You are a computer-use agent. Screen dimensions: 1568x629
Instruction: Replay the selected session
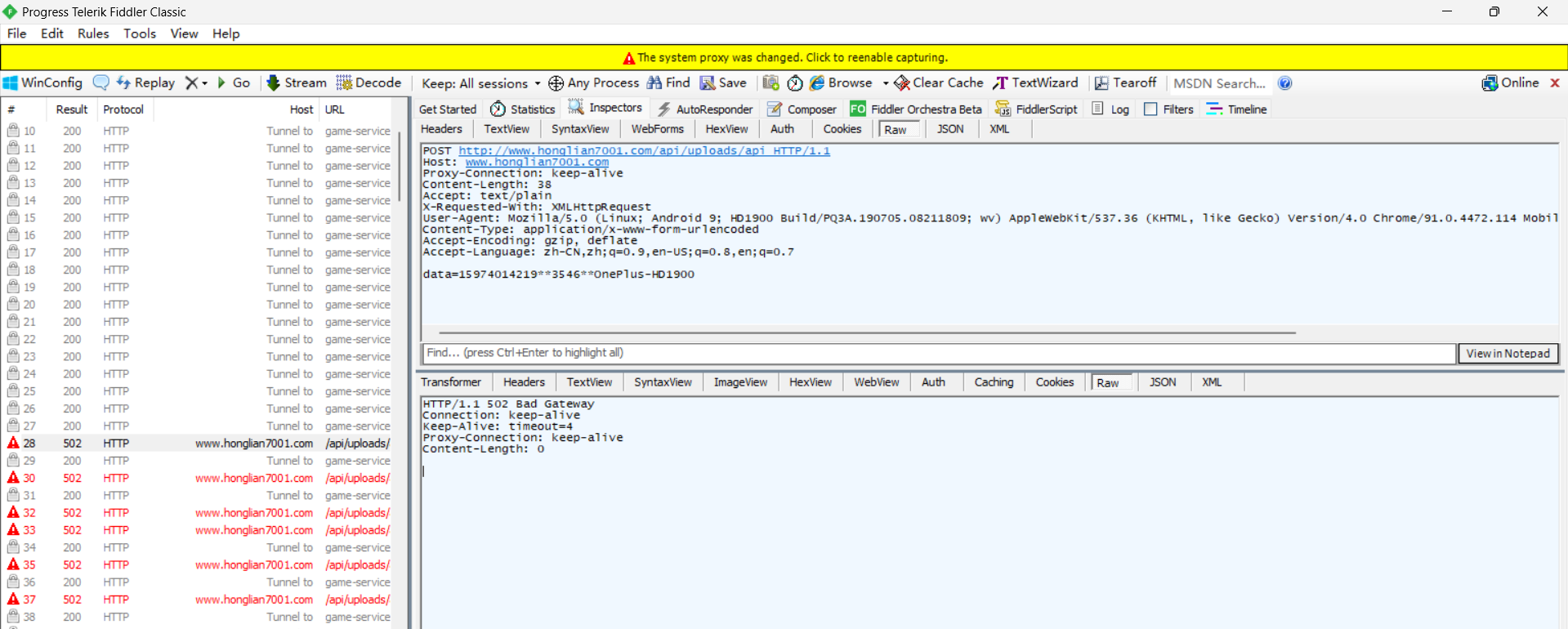click(145, 83)
